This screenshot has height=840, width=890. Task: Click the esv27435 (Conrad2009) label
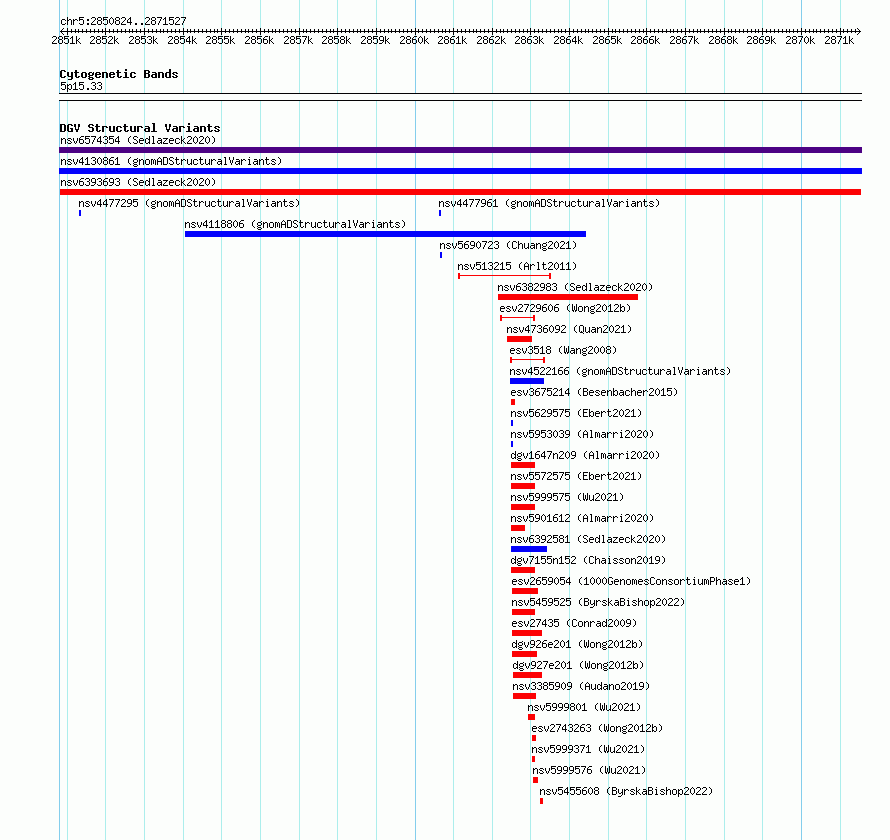(x=574, y=623)
